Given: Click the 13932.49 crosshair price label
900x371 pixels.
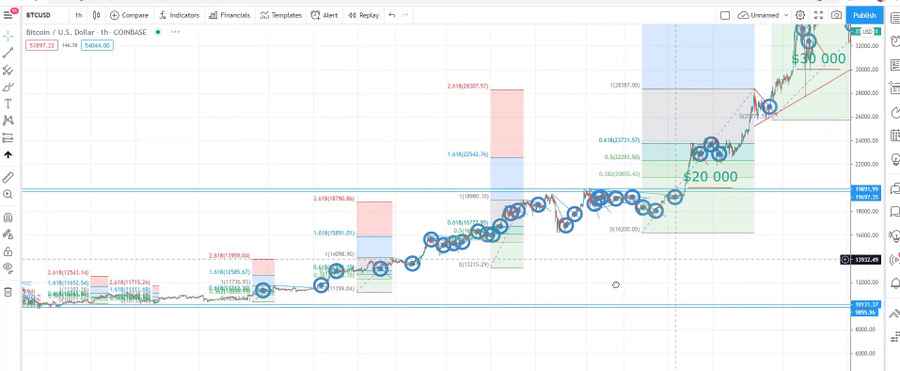Looking at the screenshot, I should coord(867,260).
